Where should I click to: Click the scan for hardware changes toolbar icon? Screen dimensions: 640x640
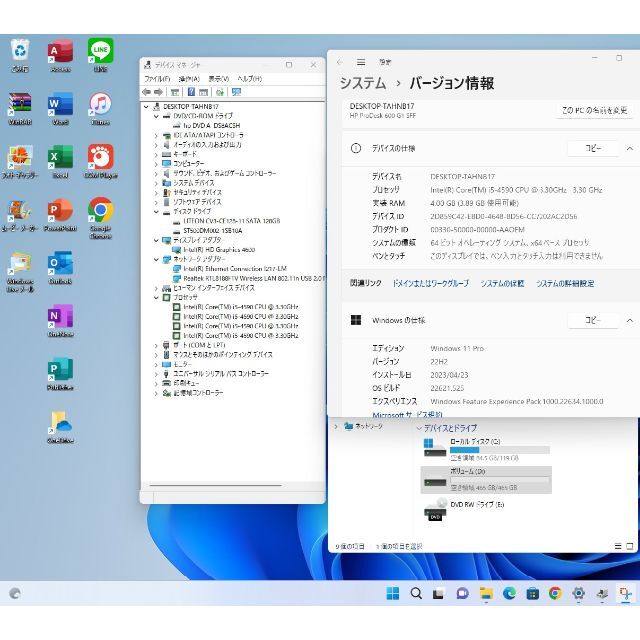pyautogui.click(x=236, y=92)
